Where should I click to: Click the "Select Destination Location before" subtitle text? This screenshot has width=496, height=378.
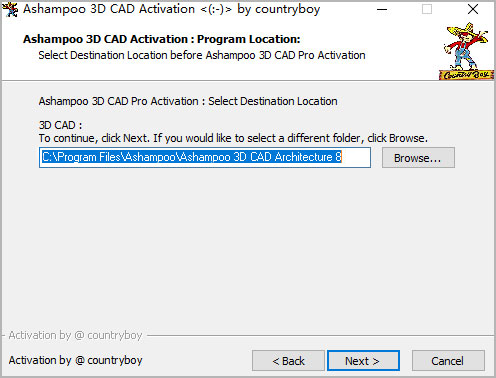120,55
